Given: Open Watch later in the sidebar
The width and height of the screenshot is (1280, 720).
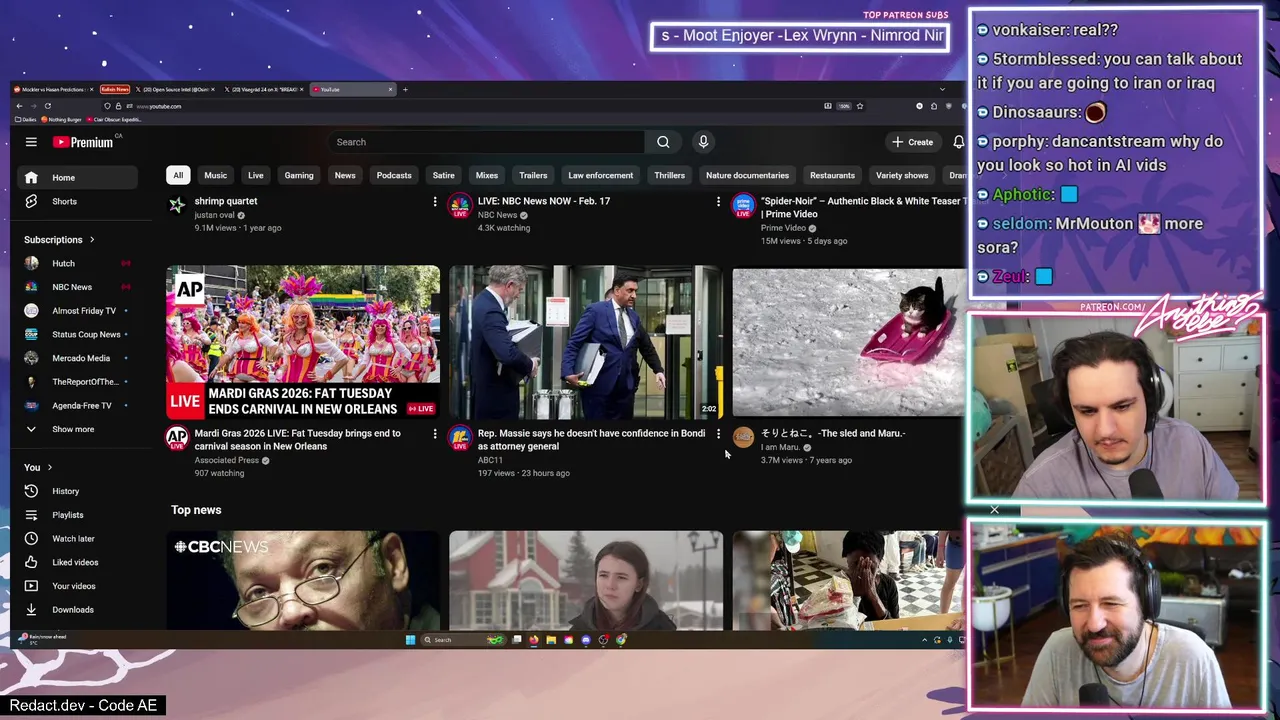Looking at the screenshot, I should click(77, 539).
